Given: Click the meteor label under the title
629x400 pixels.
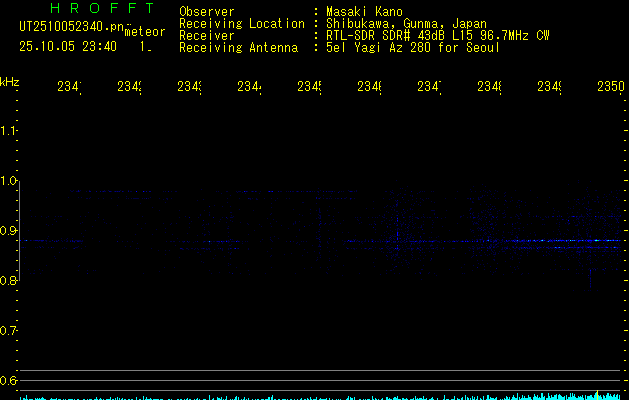Looking at the screenshot, I should tap(144, 32).
